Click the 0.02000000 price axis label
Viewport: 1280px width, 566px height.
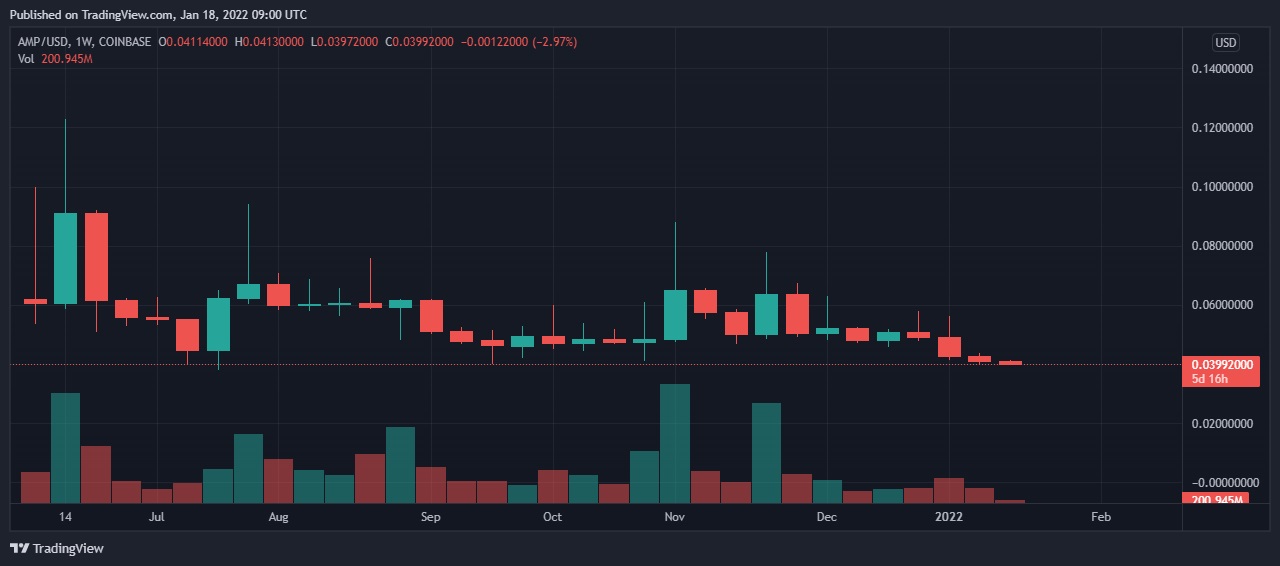[x=1221, y=424]
